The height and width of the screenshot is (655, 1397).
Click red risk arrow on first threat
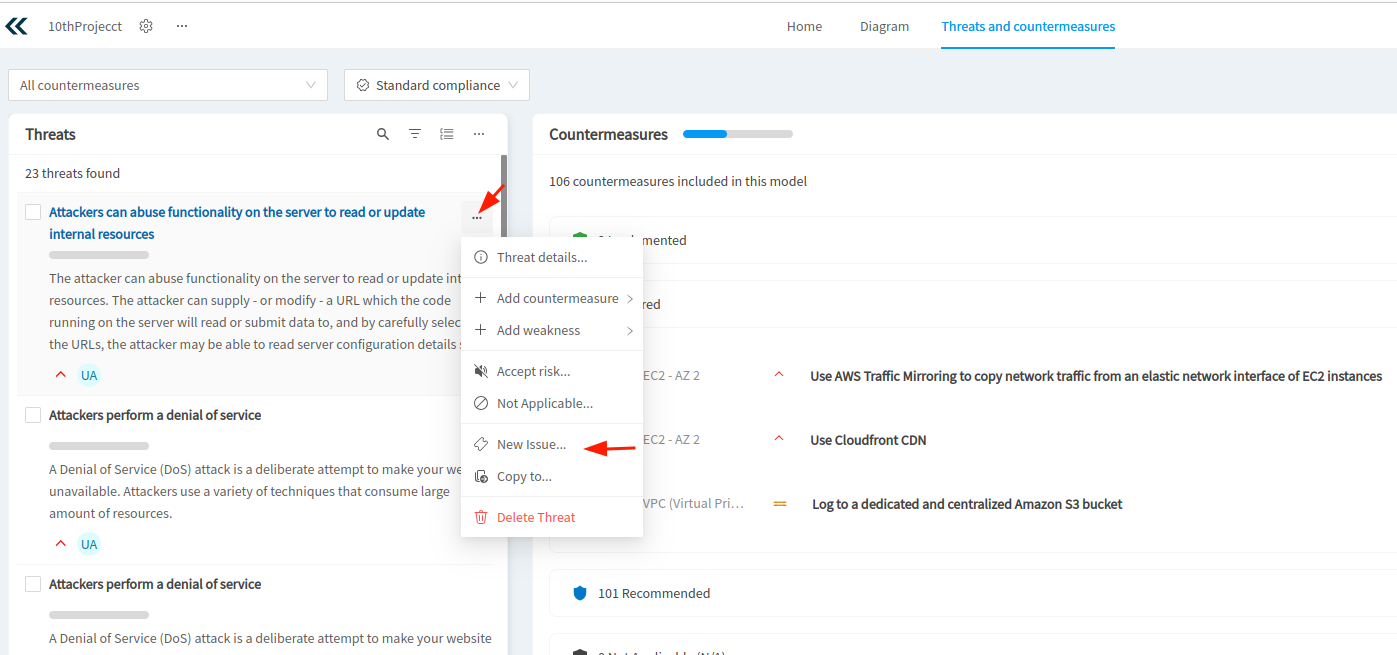(x=60, y=375)
